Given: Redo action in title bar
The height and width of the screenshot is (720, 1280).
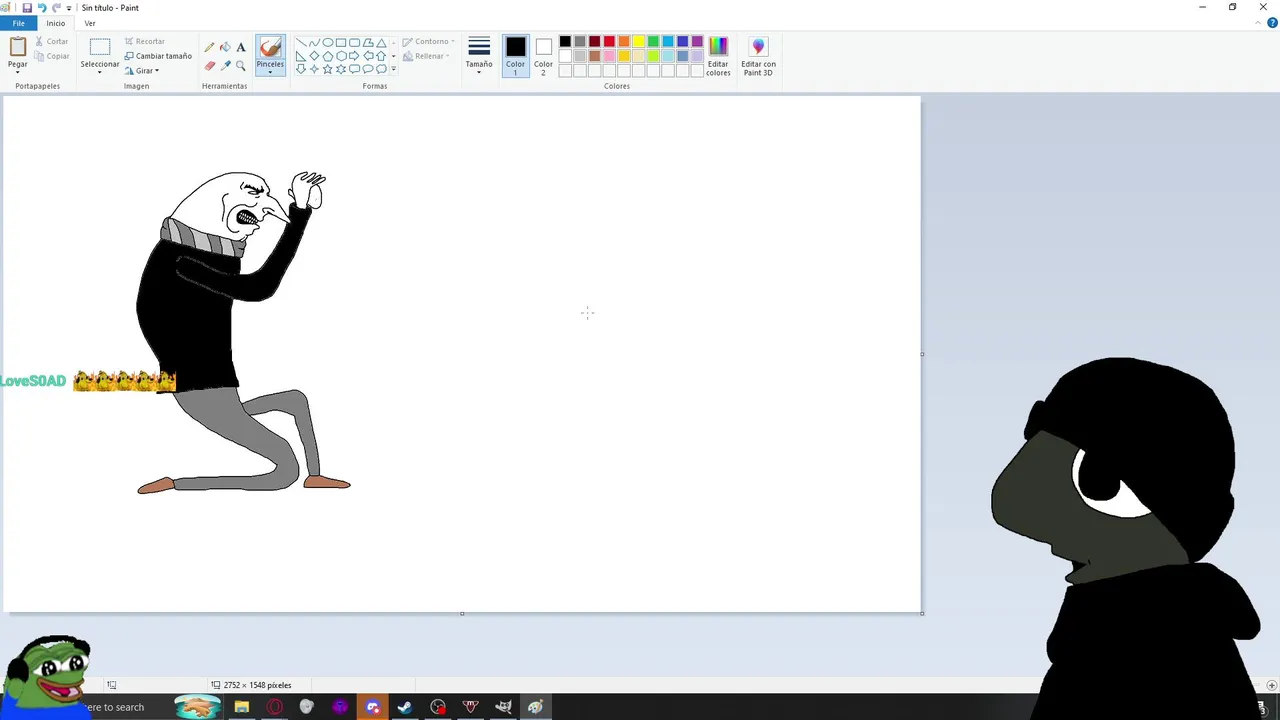Looking at the screenshot, I should coord(57,7).
